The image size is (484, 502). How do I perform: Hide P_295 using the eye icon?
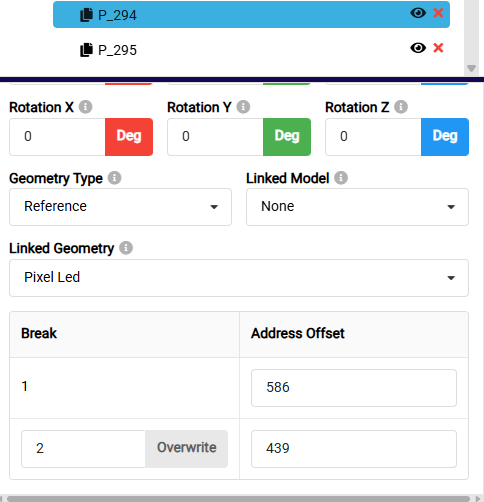point(418,48)
